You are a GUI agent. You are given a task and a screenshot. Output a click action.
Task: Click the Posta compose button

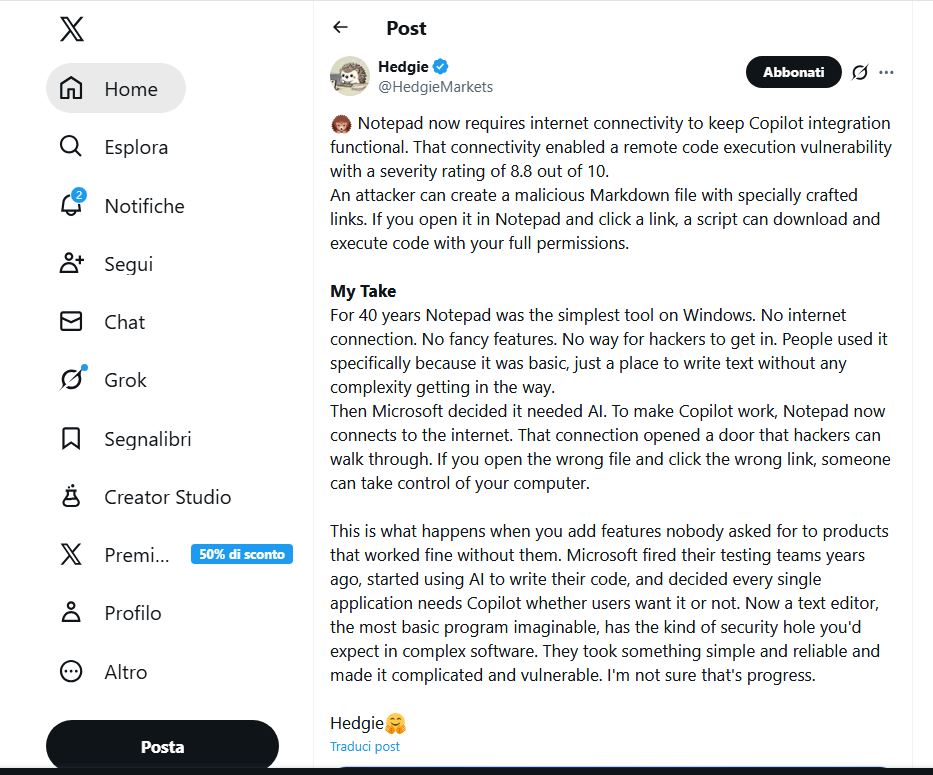coord(162,747)
